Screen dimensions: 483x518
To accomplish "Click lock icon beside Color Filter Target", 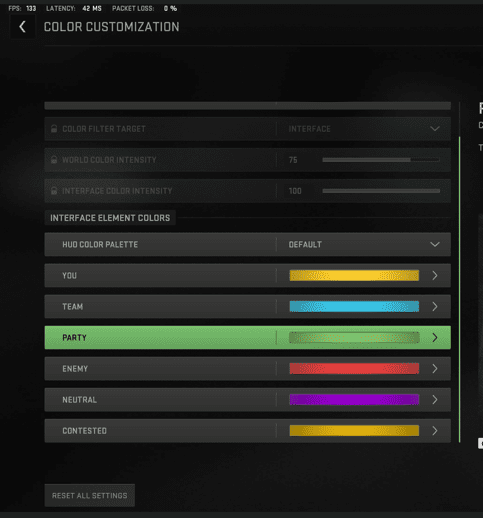I will (54, 129).
